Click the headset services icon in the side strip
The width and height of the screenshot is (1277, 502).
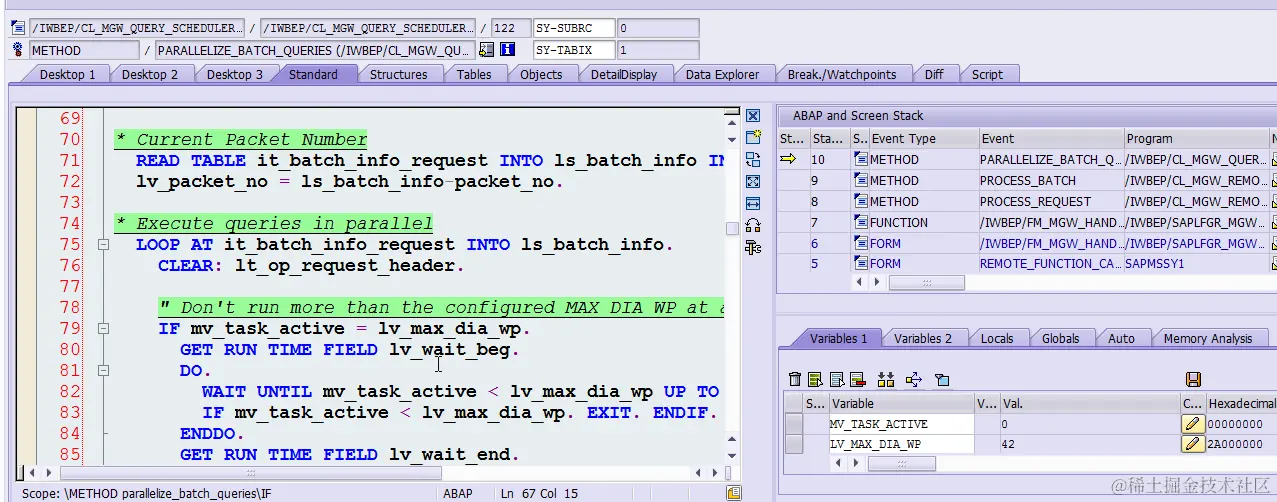click(x=753, y=226)
